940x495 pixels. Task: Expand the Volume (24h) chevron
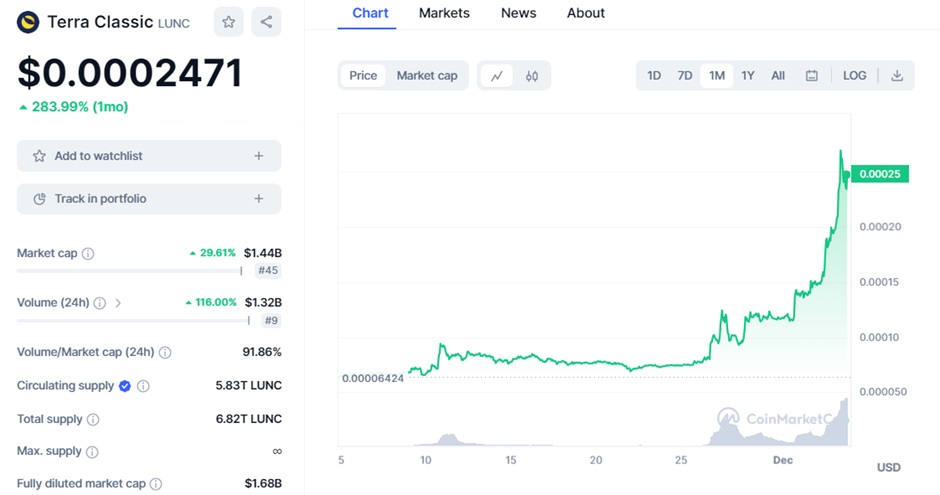click(118, 303)
